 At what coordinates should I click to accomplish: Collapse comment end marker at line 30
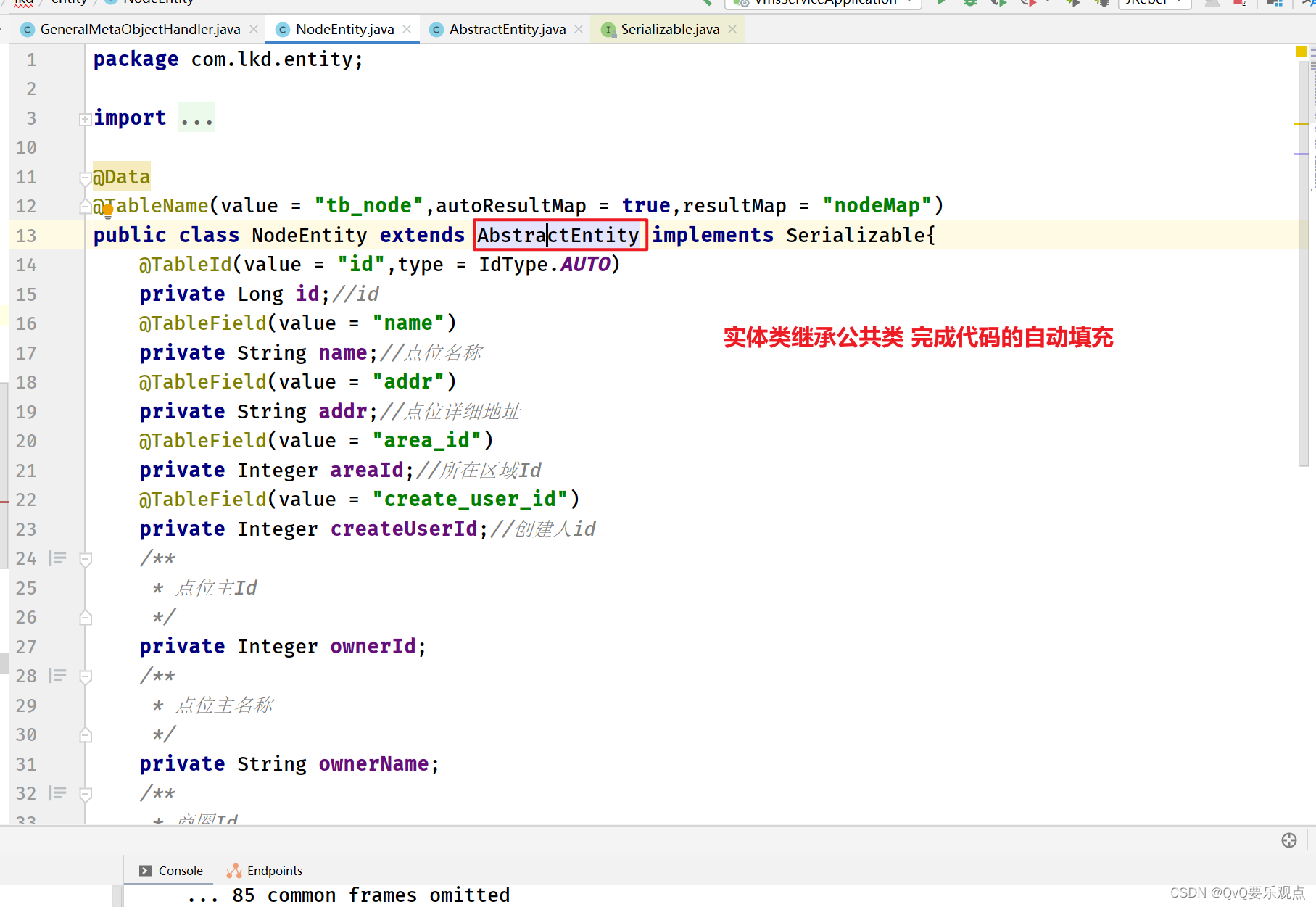(85, 735)
